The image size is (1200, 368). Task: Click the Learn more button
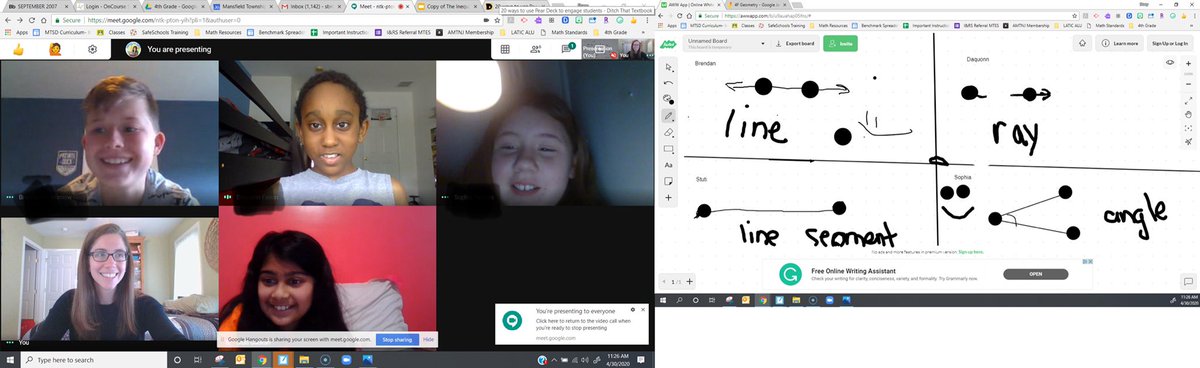coord(1119,44)
